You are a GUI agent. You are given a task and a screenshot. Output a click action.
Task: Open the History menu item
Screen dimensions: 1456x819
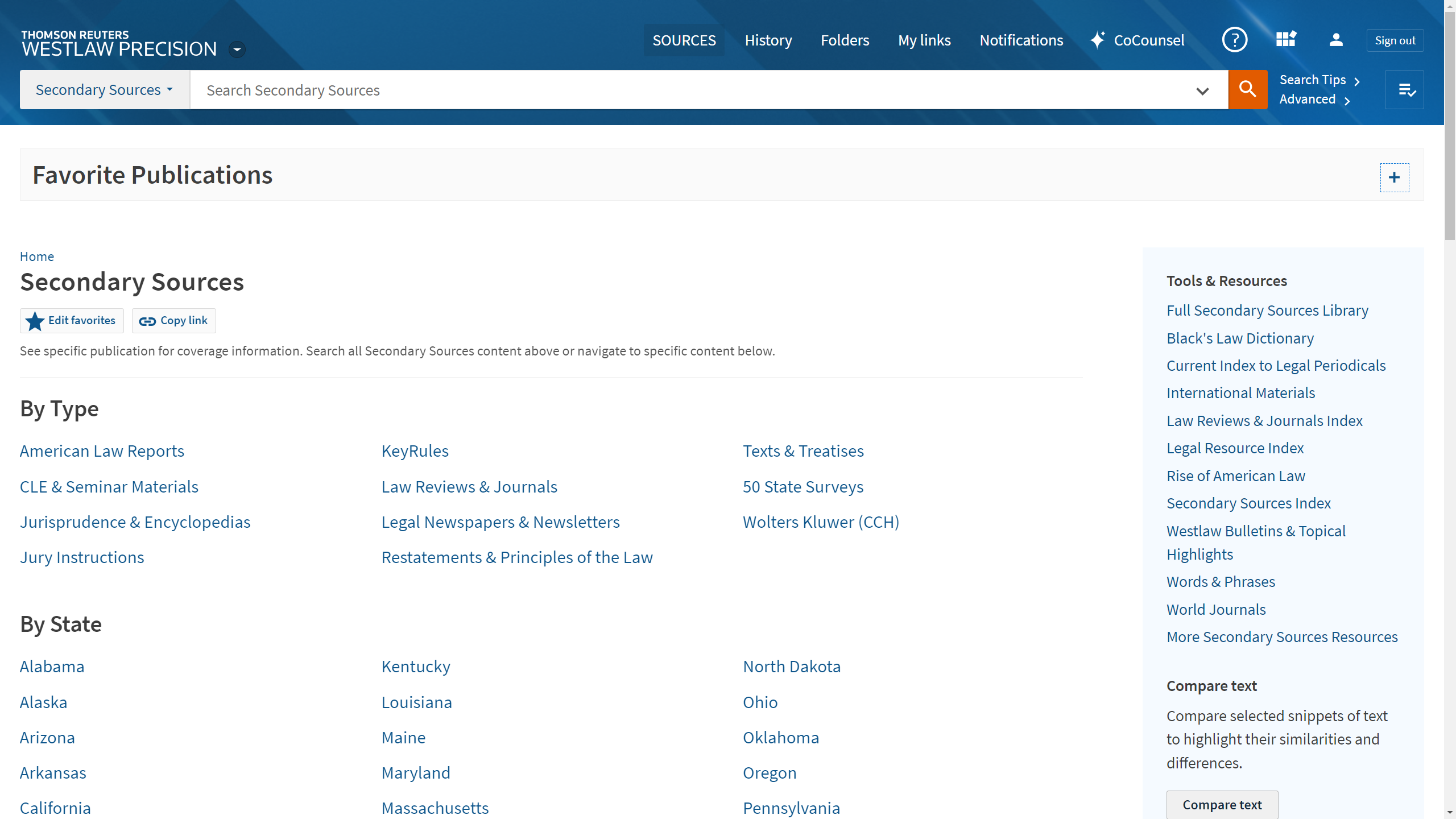tap(768, 40)
